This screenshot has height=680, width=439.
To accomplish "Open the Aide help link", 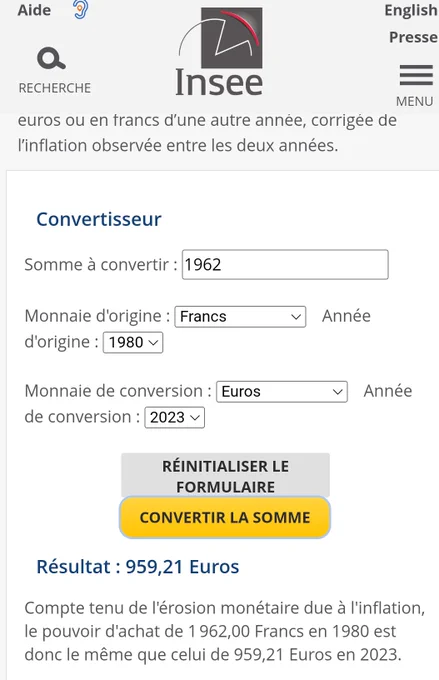I will point(34,10).
